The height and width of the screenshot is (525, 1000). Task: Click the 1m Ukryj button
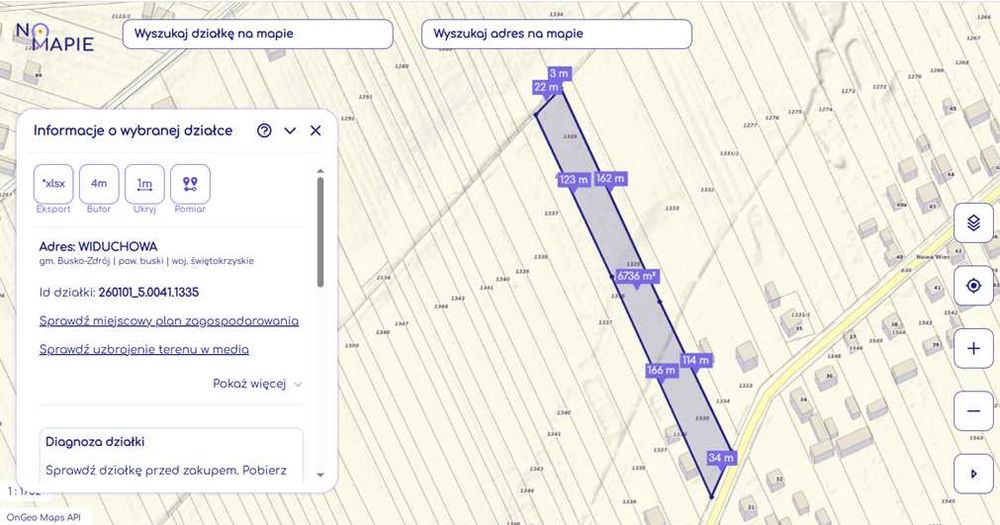[145, 184]
